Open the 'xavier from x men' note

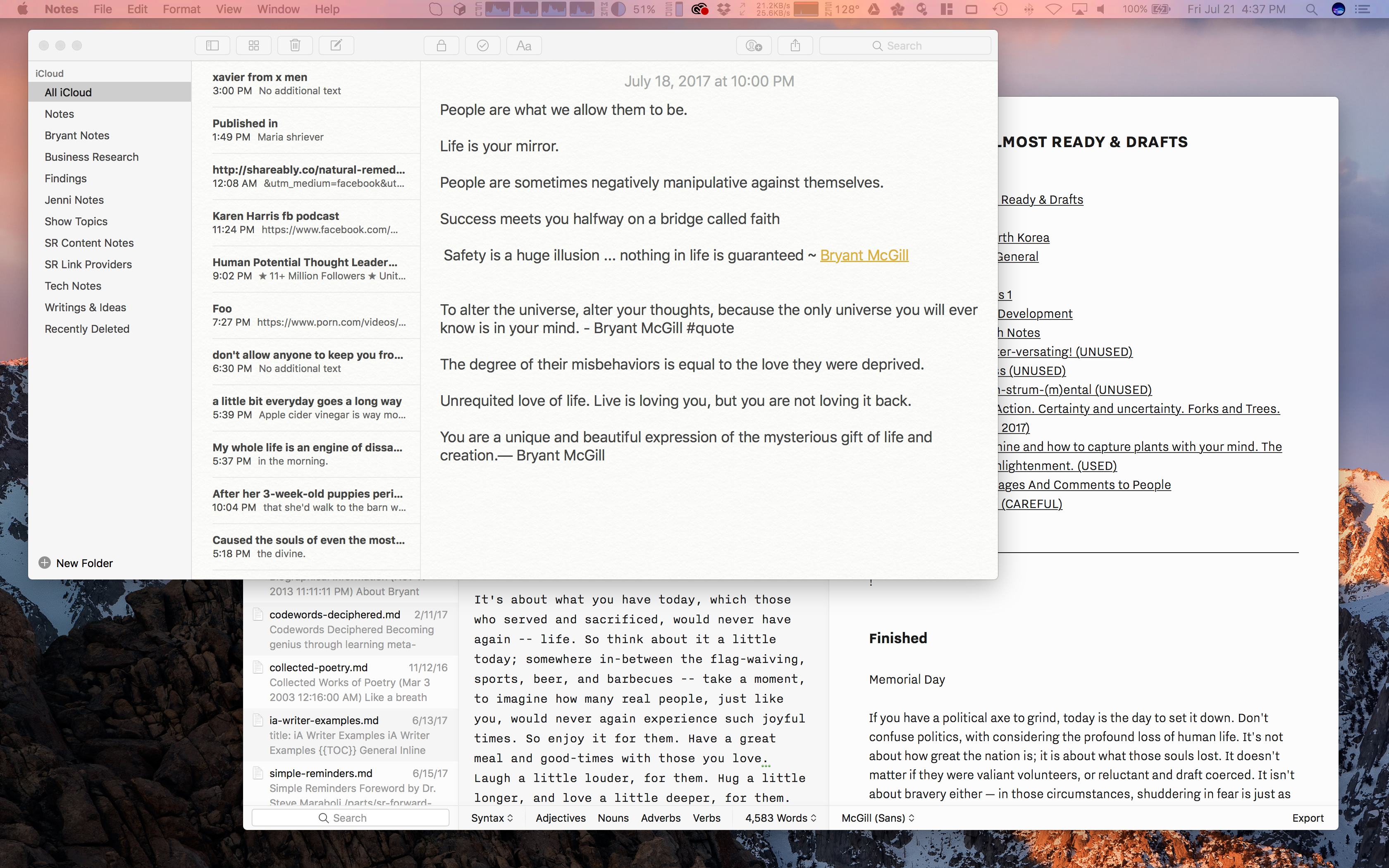[x=306, y=84]
